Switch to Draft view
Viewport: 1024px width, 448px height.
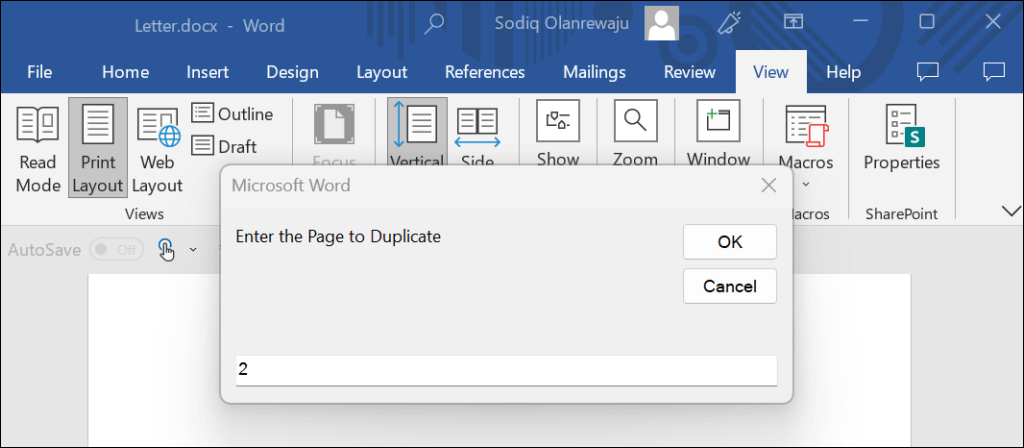coord(225,146)
